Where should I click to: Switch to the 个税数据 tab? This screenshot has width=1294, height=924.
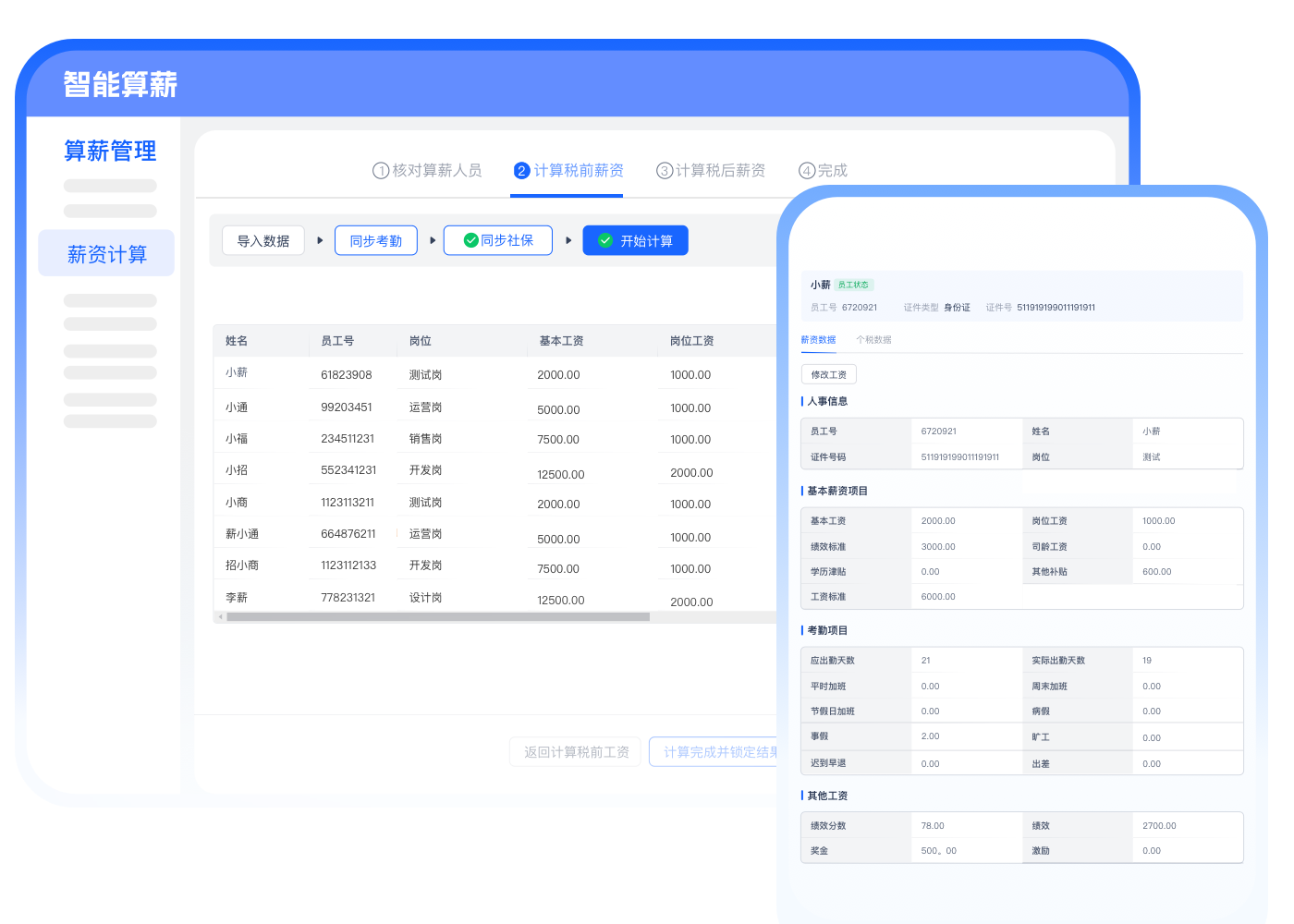[x=873, y=340]
